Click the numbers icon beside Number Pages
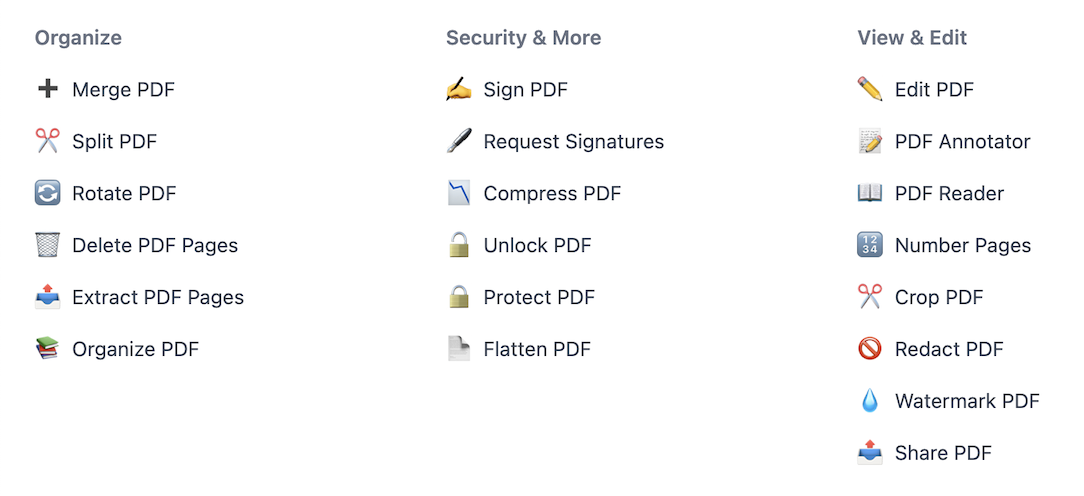Viewport: 1084px width, 496px height. click(870, 245)
